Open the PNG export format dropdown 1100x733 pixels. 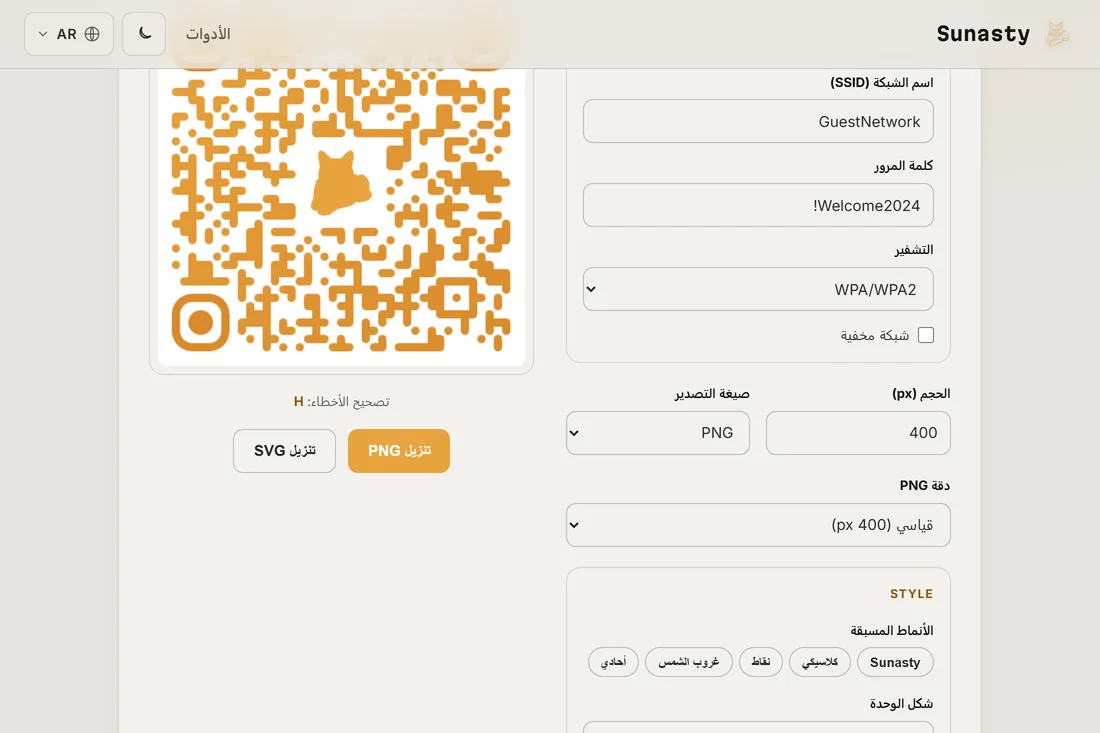(x=658, y=433)
